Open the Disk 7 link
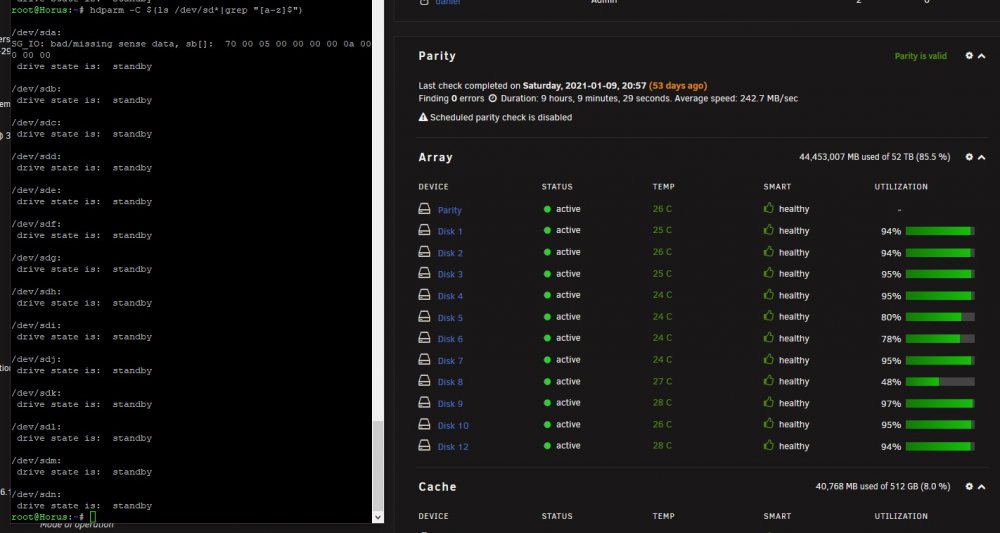1000x533 pixels. 450,361
